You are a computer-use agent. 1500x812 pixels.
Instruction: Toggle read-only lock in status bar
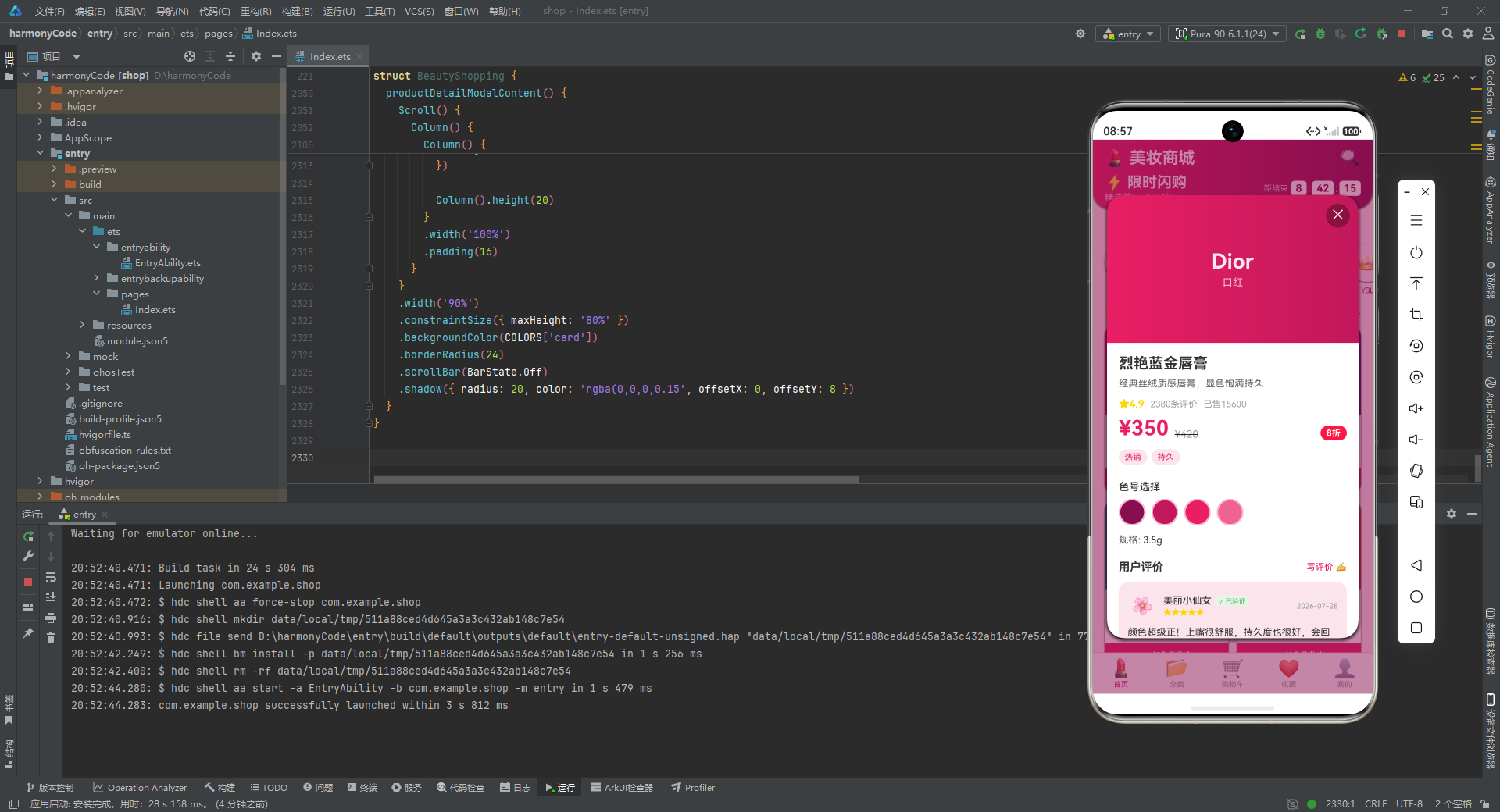1484,803
